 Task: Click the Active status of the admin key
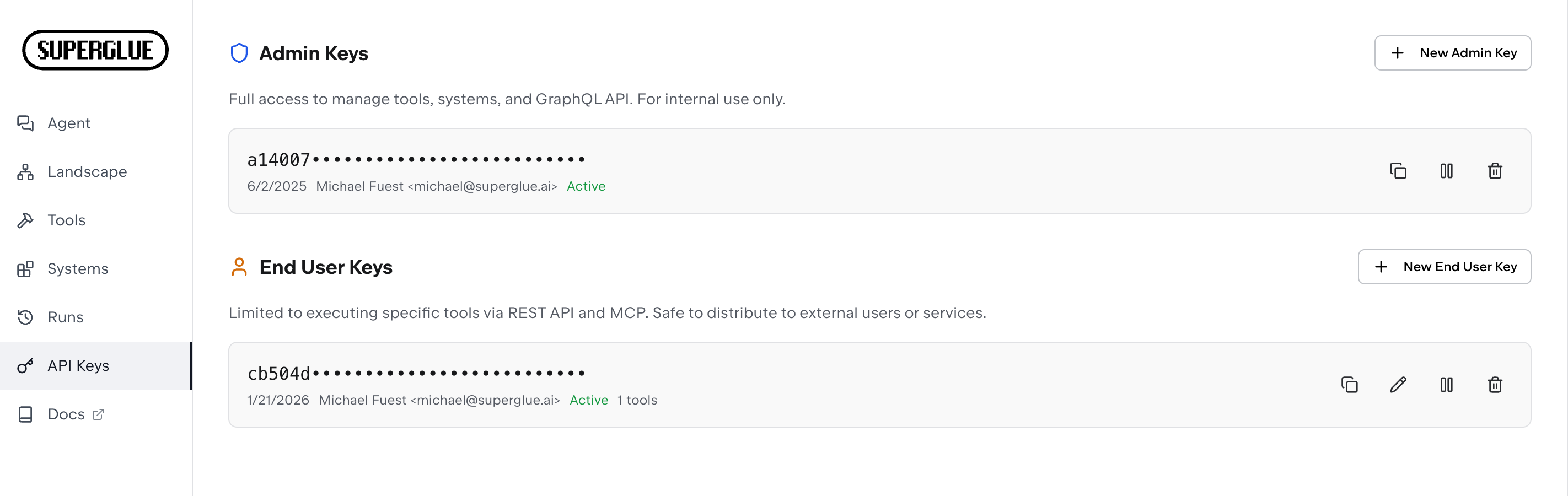tap(586, 186)
